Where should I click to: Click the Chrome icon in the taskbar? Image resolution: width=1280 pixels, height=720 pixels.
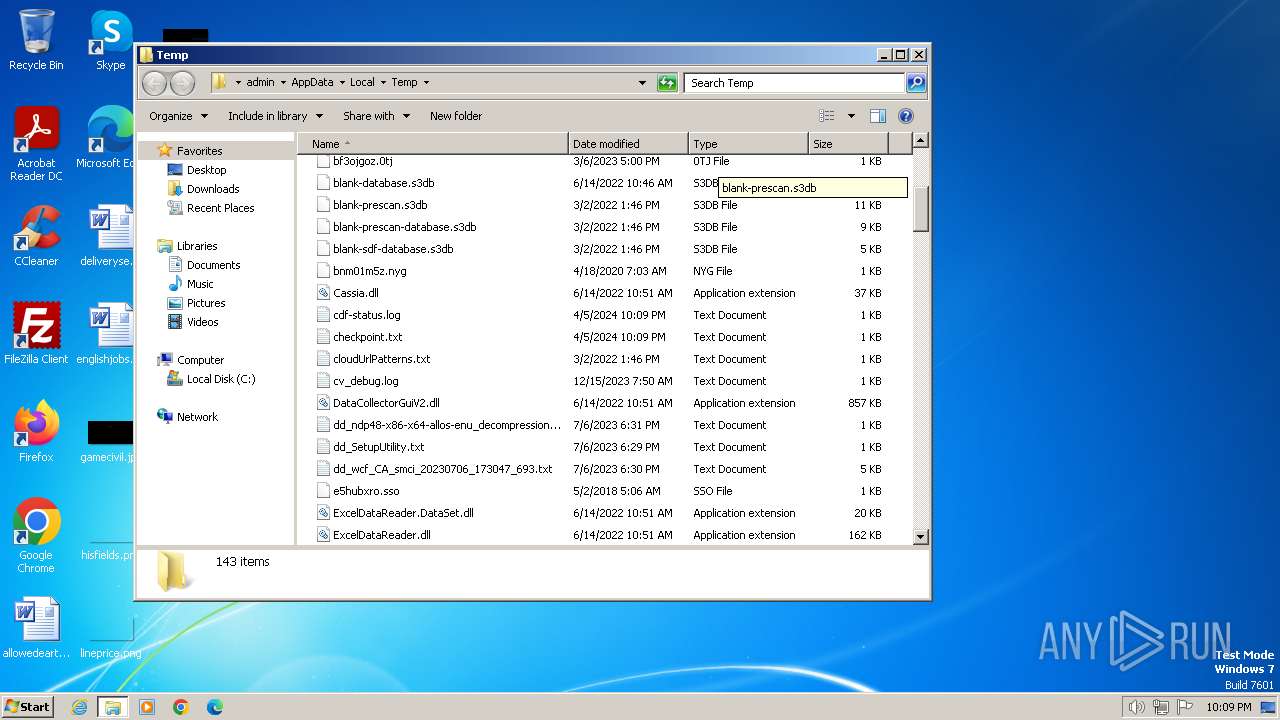click(x=181, y=707)
